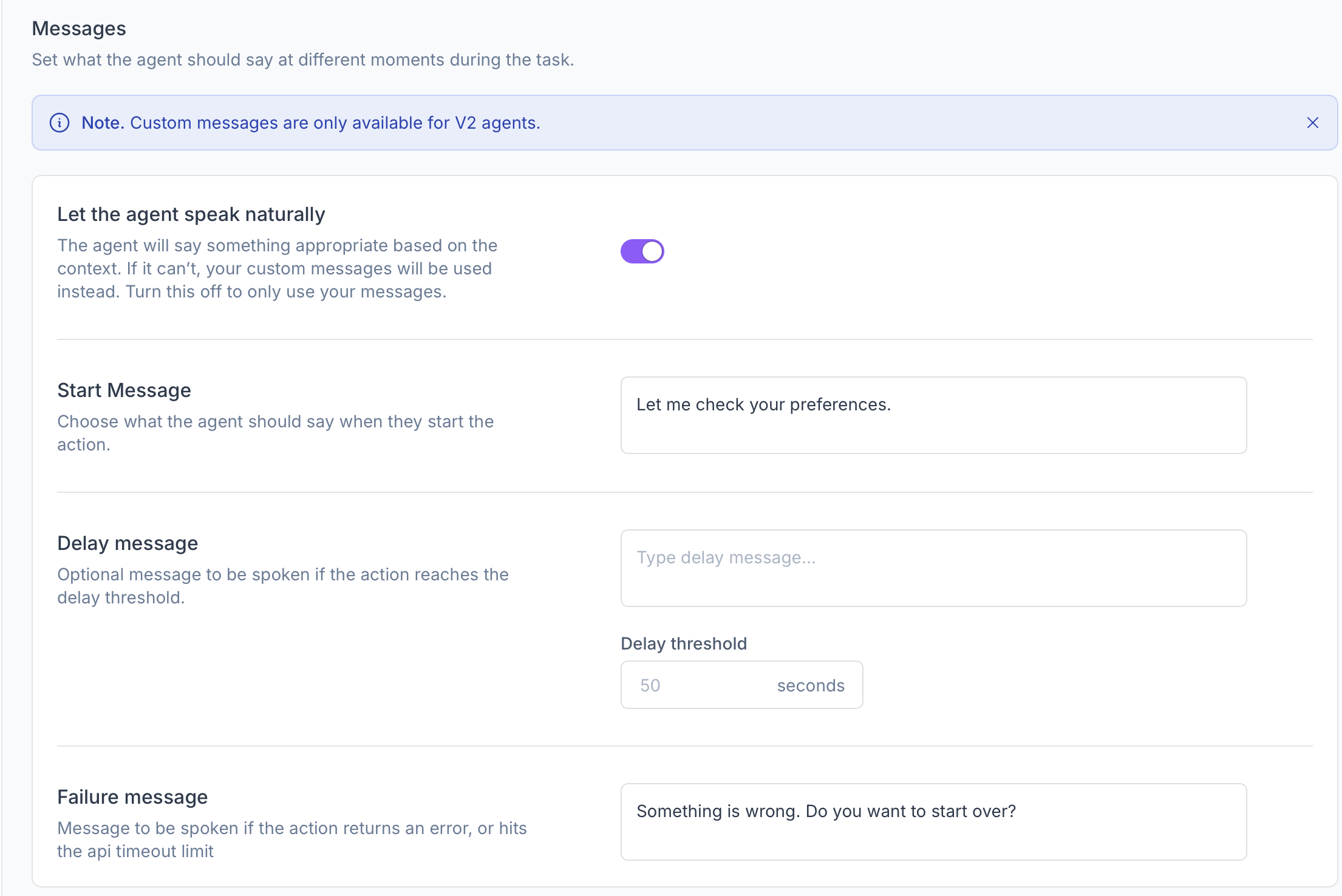Click the bold 'Note.' text in the banner
The height and width of the screenshot is (896, 1342).
click(103, 123)
